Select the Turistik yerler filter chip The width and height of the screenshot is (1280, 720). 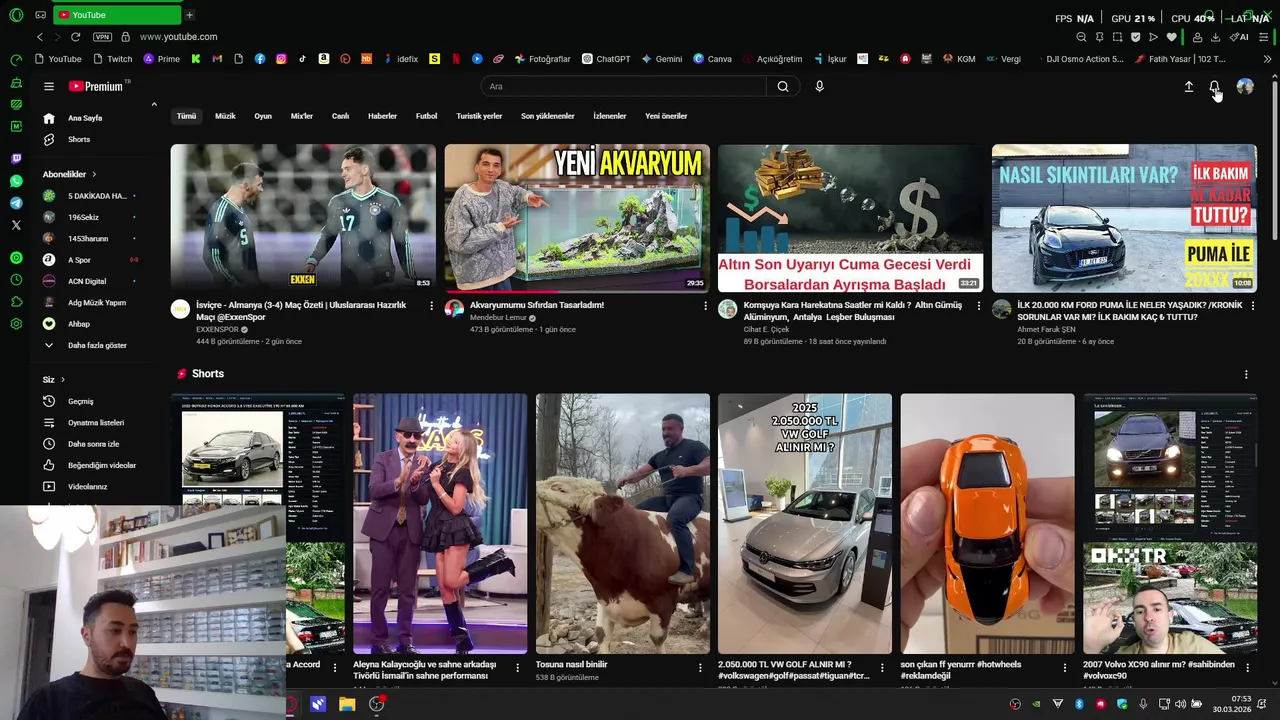(x=479, y=116)
